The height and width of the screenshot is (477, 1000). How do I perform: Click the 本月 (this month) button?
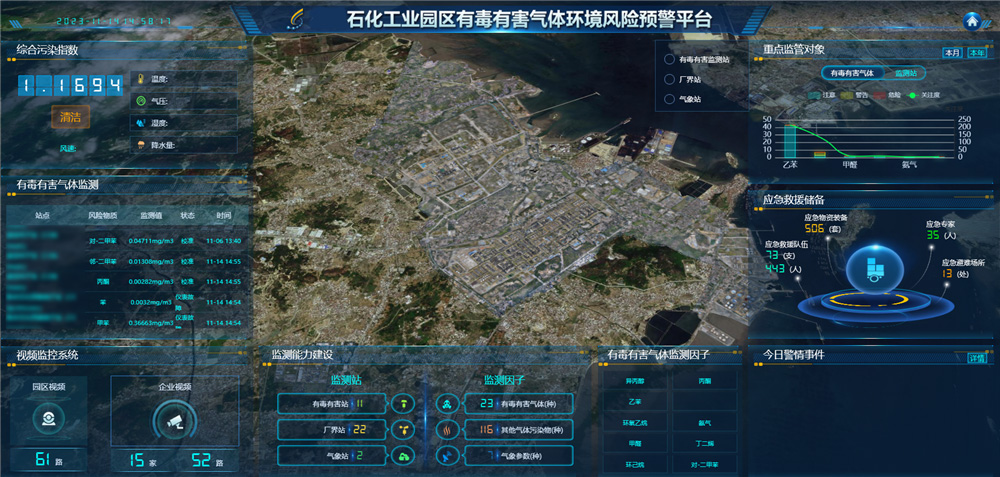tap(952, 53)
